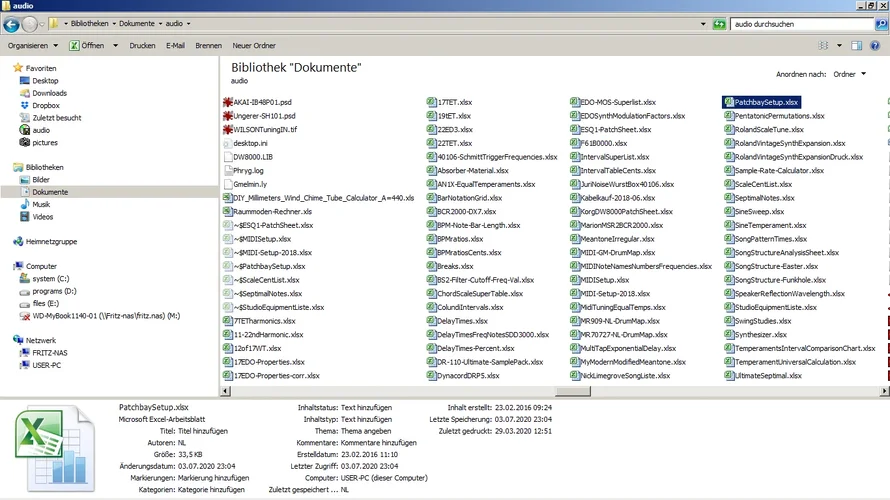The height and width of the screenshot is (500, 890).
Task: Go back using the Back arrow button
Action: pos(11,24)
